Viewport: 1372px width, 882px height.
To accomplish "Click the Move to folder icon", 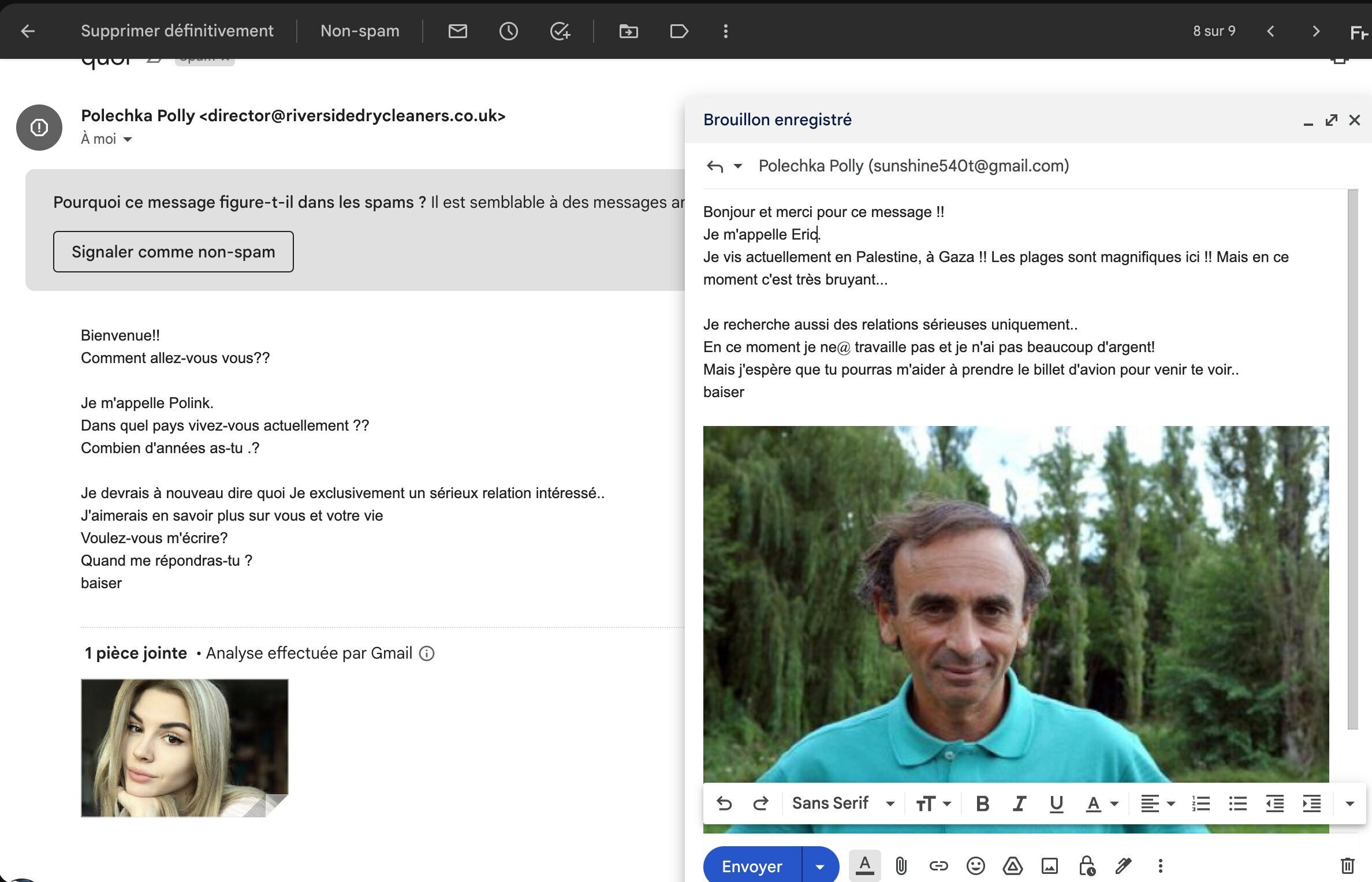I will tap(628, 31).
